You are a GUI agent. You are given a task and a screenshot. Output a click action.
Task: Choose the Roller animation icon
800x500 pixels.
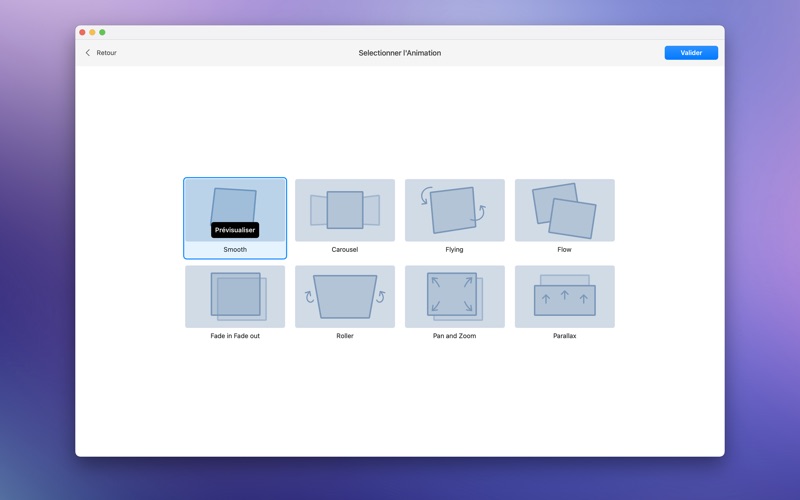(345, 296)
